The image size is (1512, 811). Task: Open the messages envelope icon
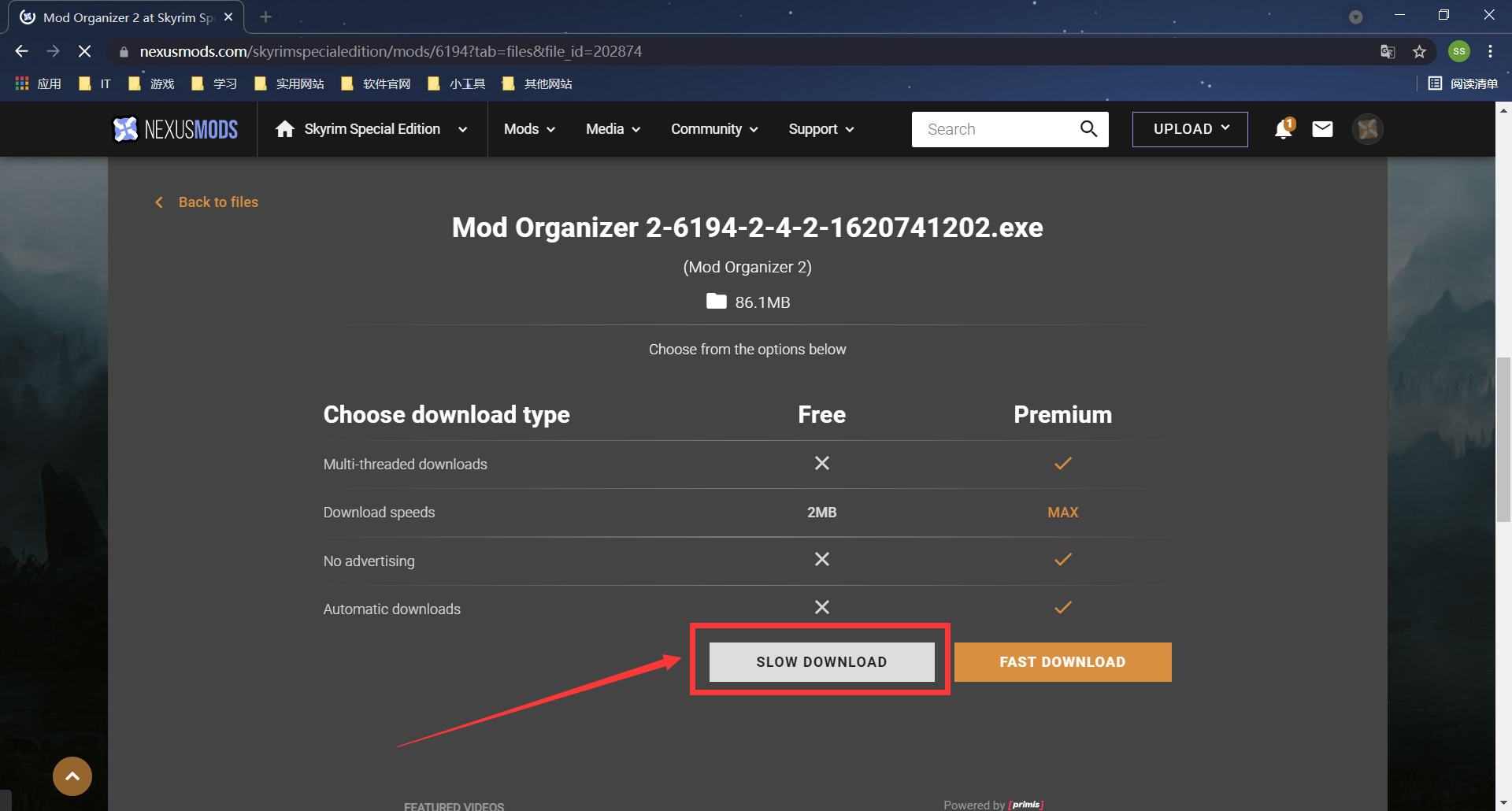pyautogui.click(x=1321, y=129)
